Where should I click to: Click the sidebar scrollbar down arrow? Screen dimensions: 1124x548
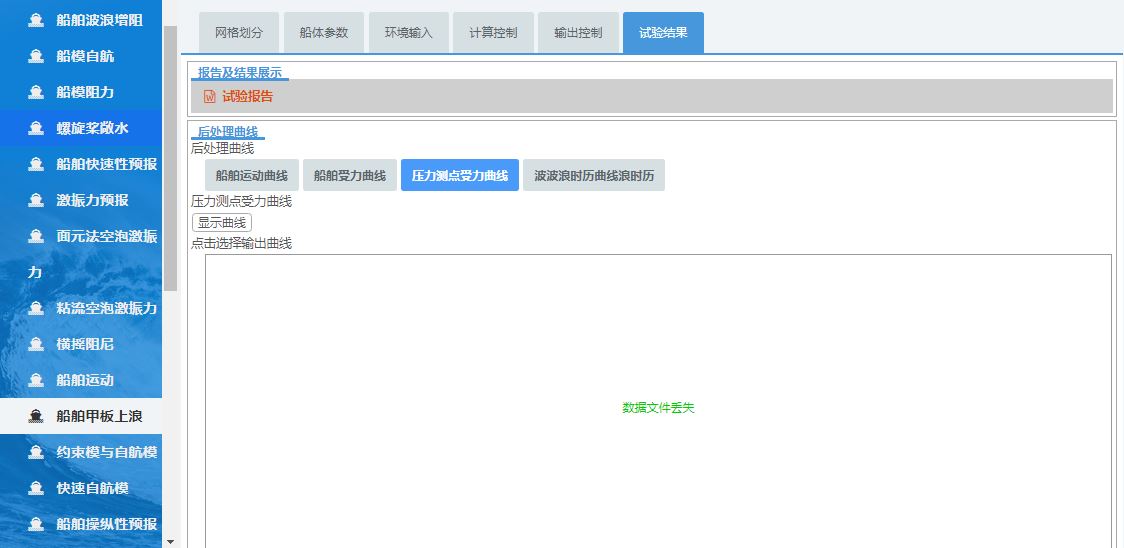point(170,541)
